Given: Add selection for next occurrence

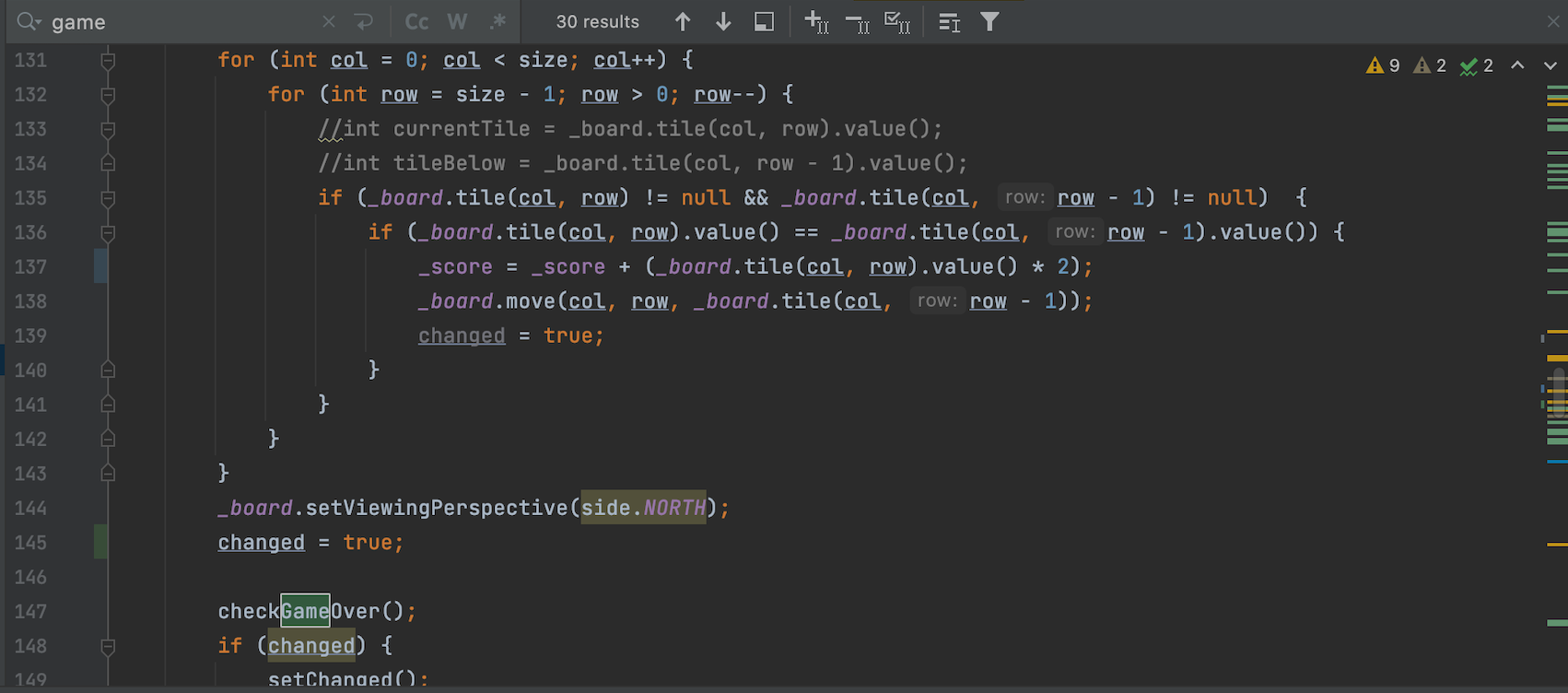Looking at the screenshot, I should [816, 22].
